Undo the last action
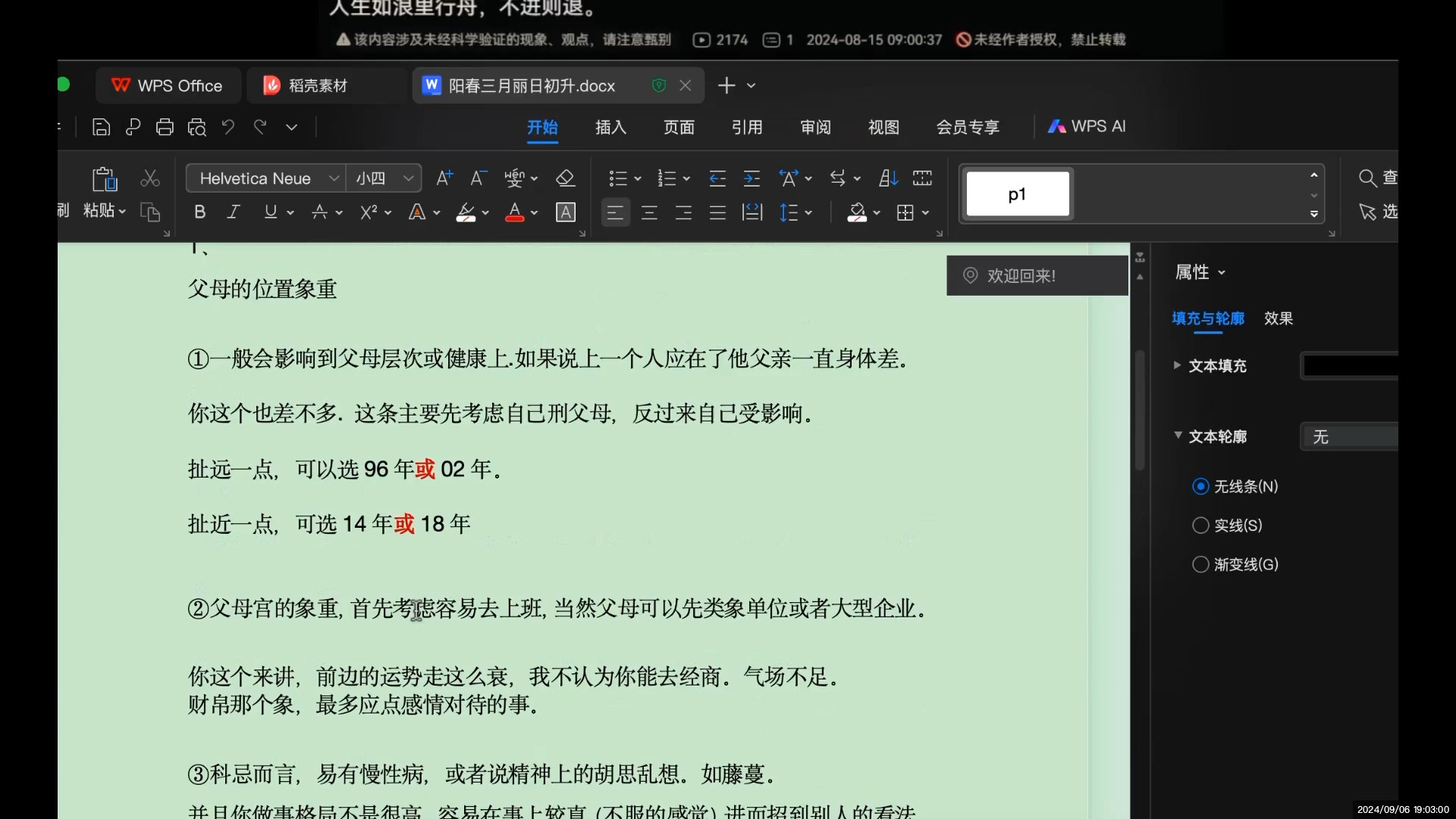The image size is (1456, 819). pos(228,127)
